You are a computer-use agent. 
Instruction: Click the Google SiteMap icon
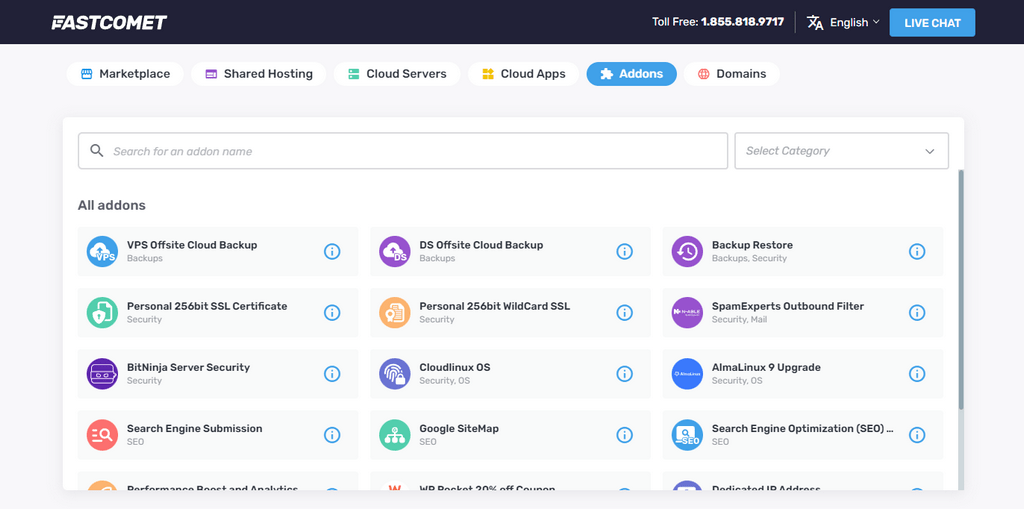395,435
